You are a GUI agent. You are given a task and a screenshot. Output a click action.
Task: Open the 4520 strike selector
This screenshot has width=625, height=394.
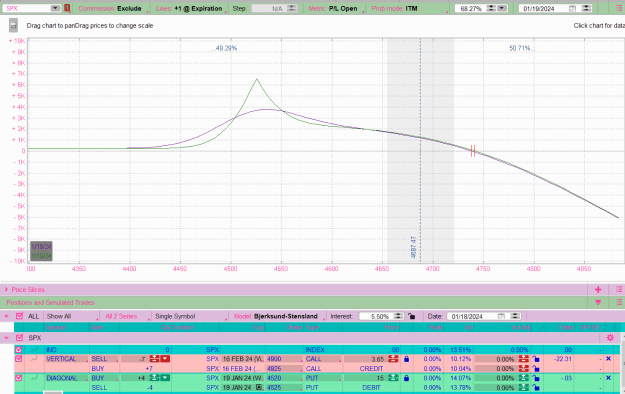tap(284, 378)
